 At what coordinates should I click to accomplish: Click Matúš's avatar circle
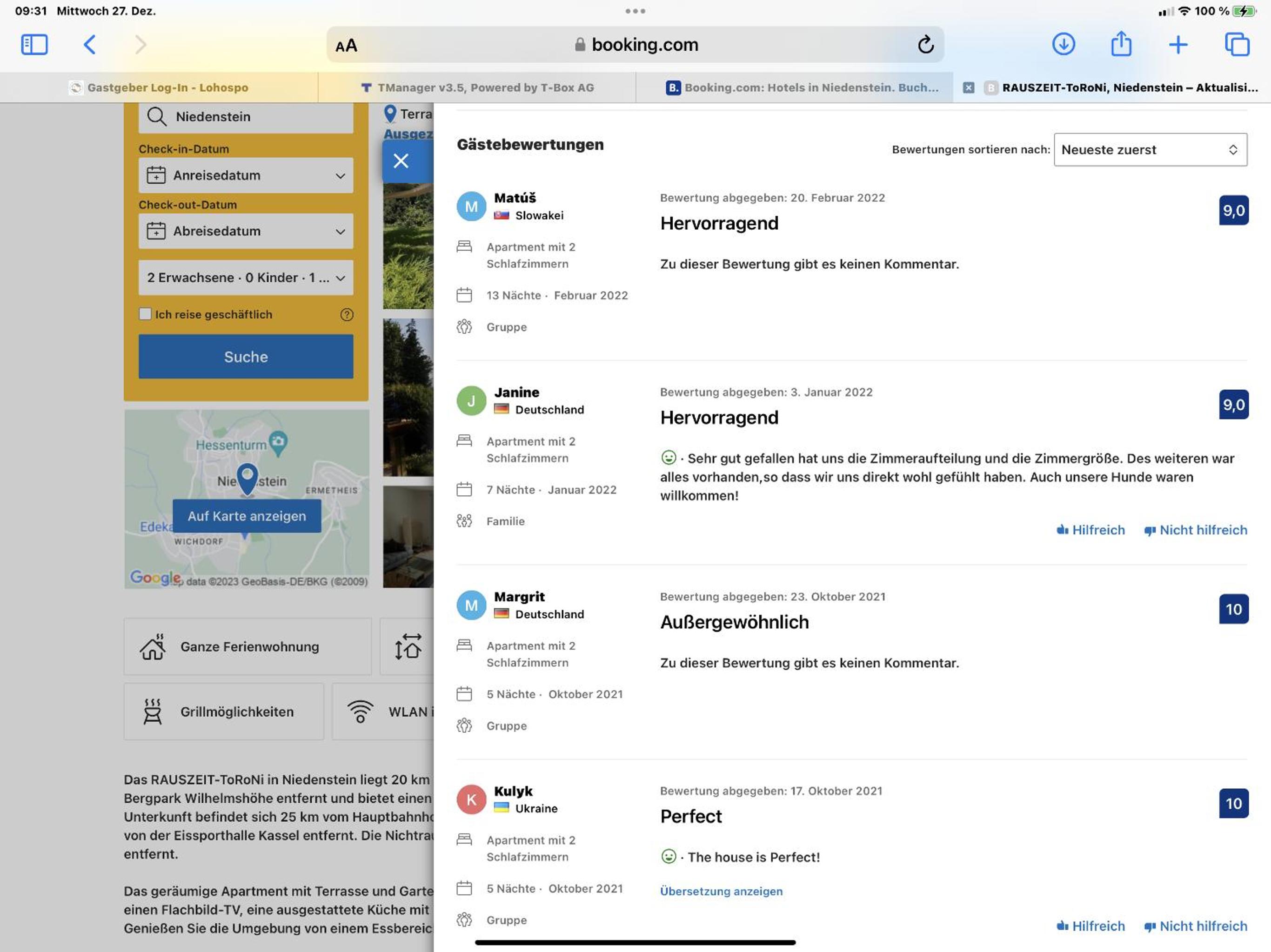click(471, 207)
